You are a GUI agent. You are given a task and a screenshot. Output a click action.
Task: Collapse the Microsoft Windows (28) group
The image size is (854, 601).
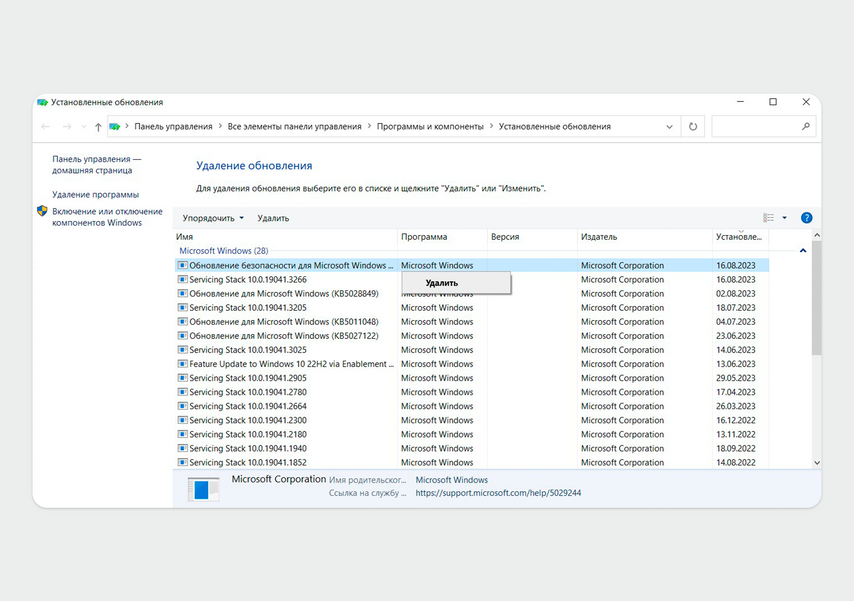803,251
